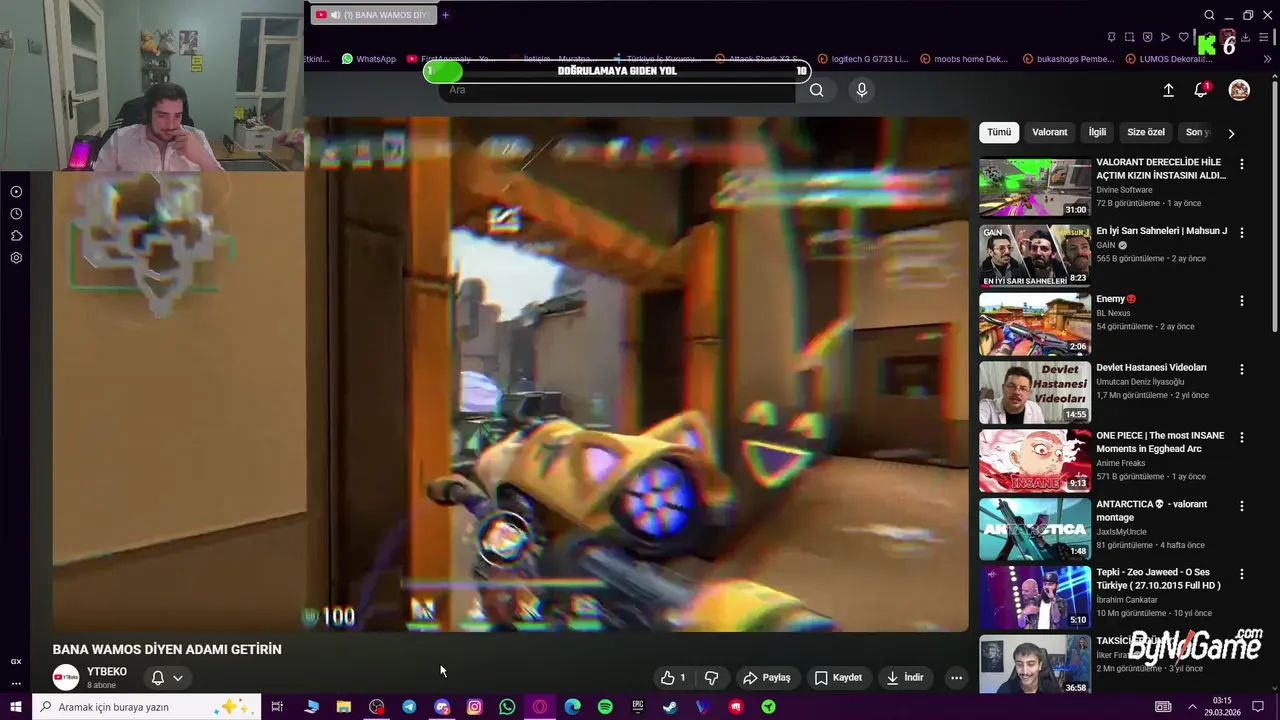Open a new tab with the plus button

pos(445,15)
